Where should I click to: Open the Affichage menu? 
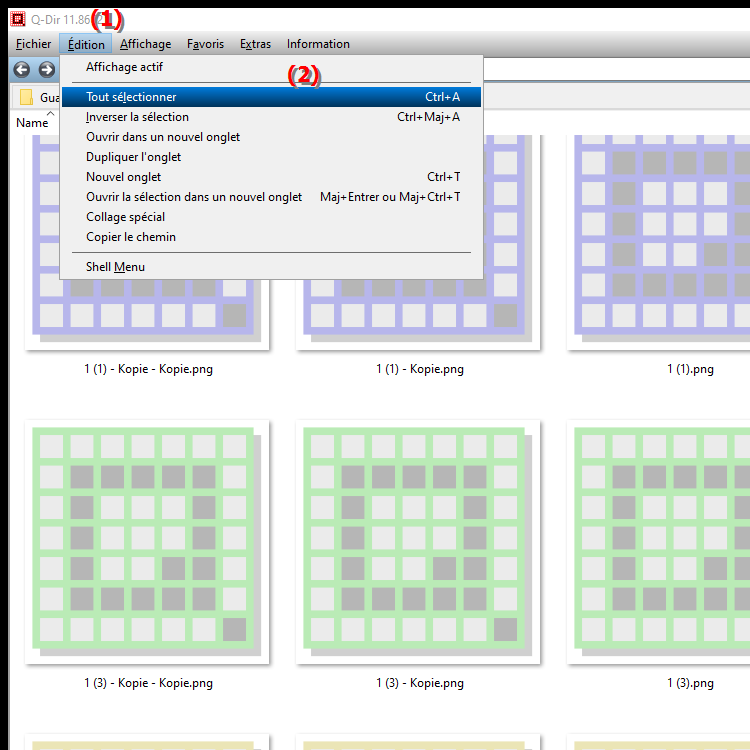point(145,44)
